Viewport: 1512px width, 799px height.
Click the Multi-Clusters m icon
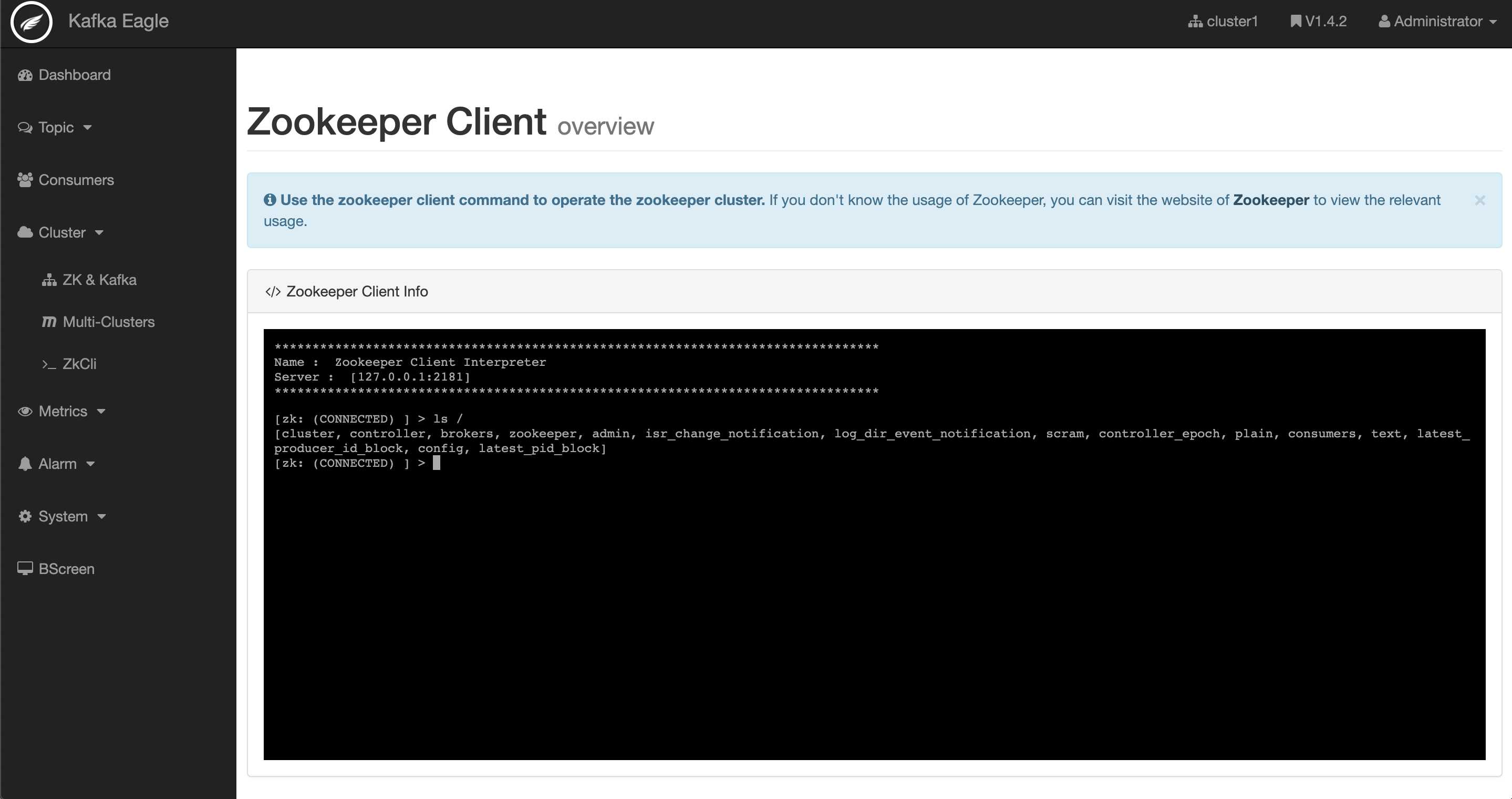[49, 322]
